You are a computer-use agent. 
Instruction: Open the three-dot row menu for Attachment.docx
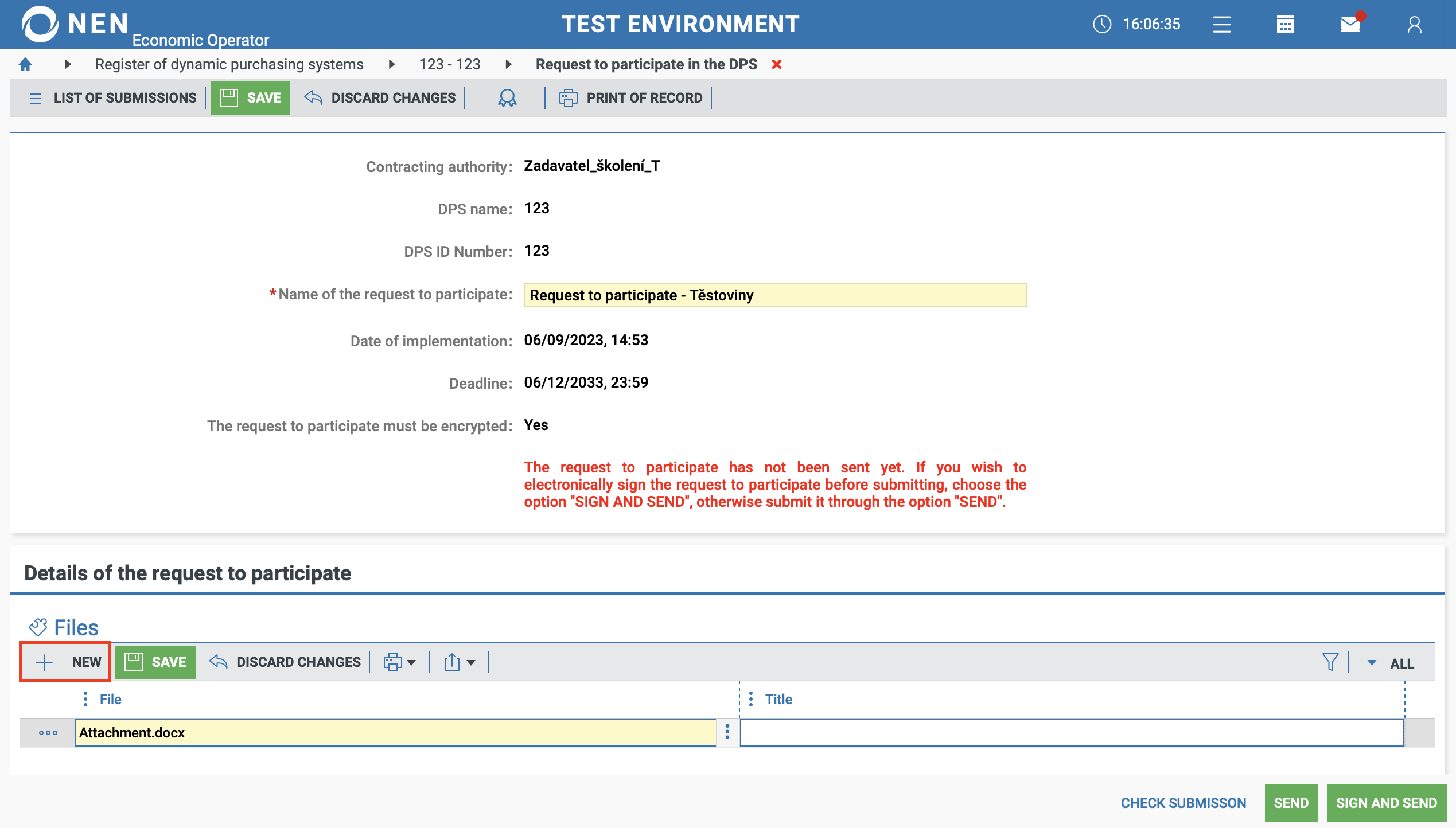point(48,732)
